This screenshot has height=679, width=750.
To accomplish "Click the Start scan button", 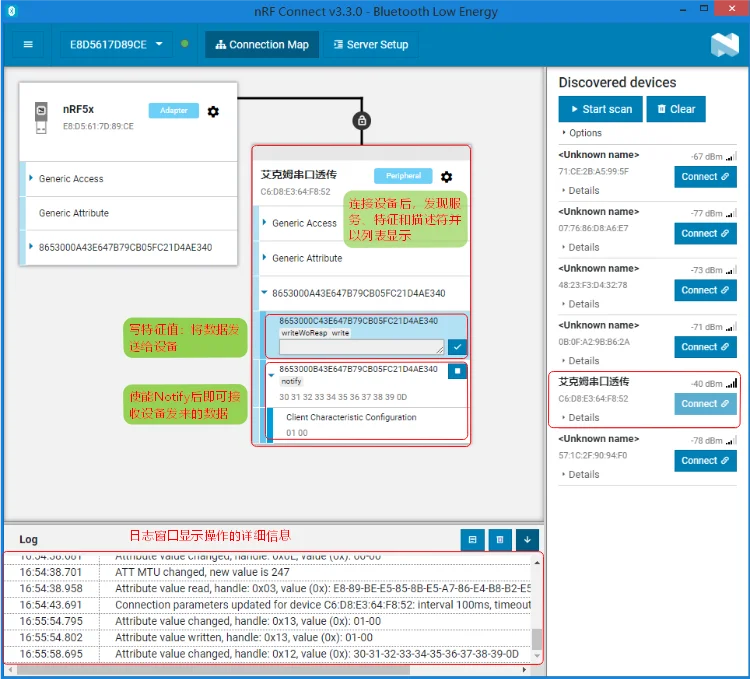I will coord(600,109).
